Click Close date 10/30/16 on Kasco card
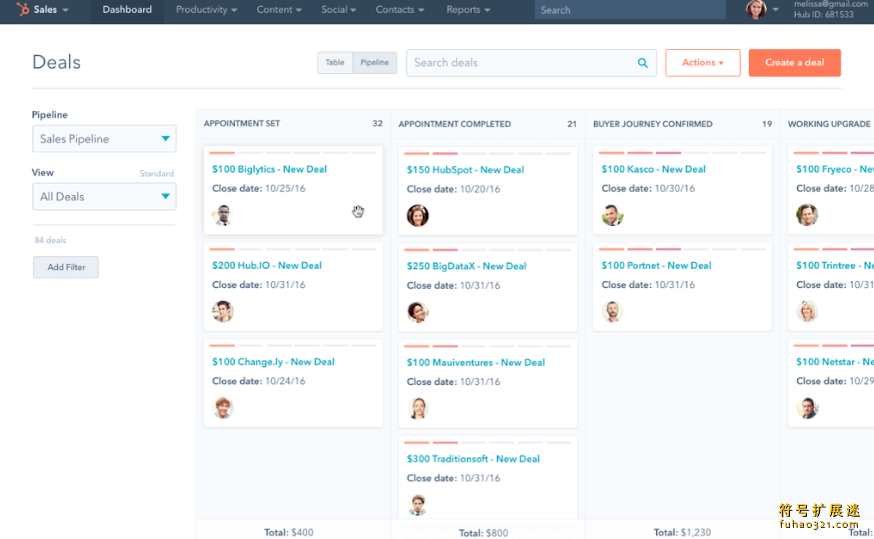Screen dimensions: 874x539 [648, 188]
